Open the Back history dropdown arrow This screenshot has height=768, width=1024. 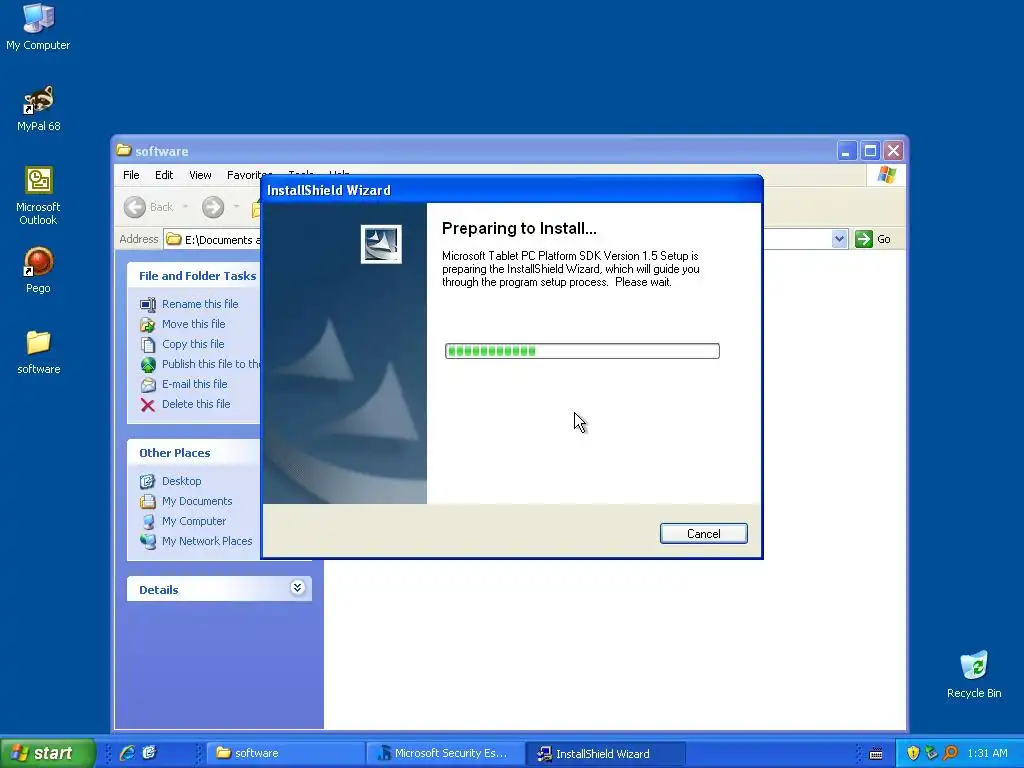185,207
